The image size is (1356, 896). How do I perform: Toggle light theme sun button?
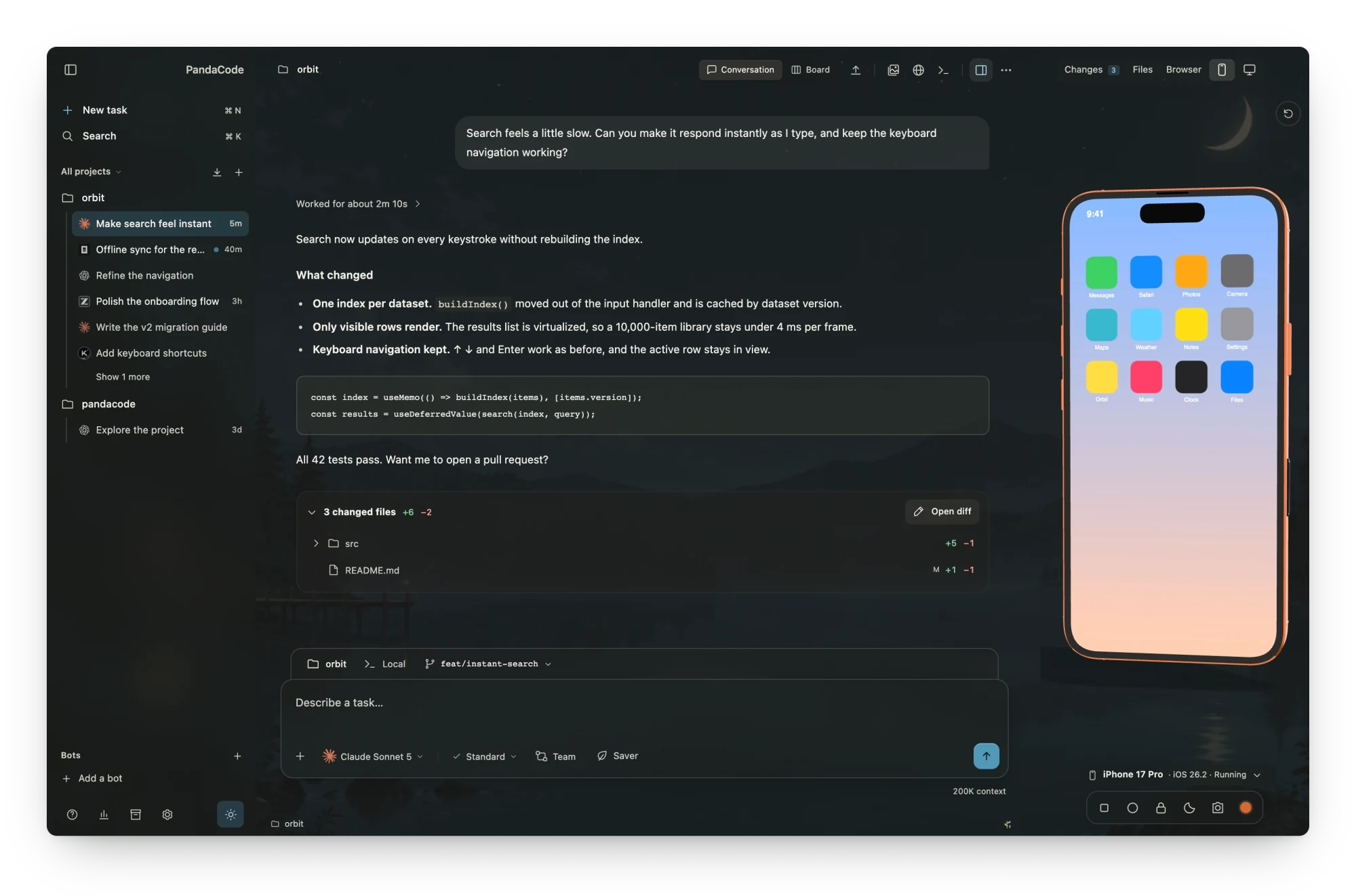[231, 815]
